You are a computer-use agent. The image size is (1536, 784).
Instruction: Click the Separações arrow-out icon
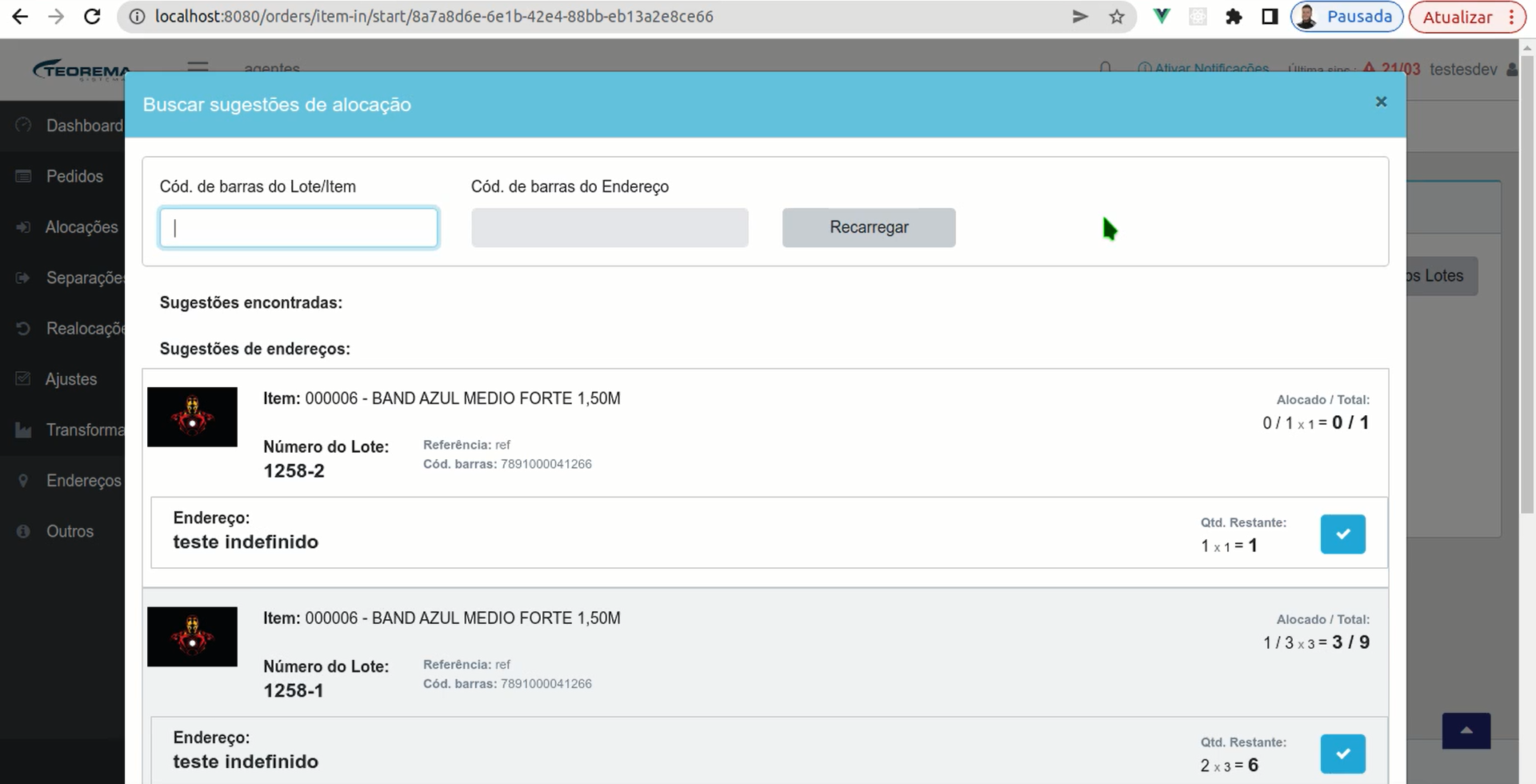click(x=23, y=278)
